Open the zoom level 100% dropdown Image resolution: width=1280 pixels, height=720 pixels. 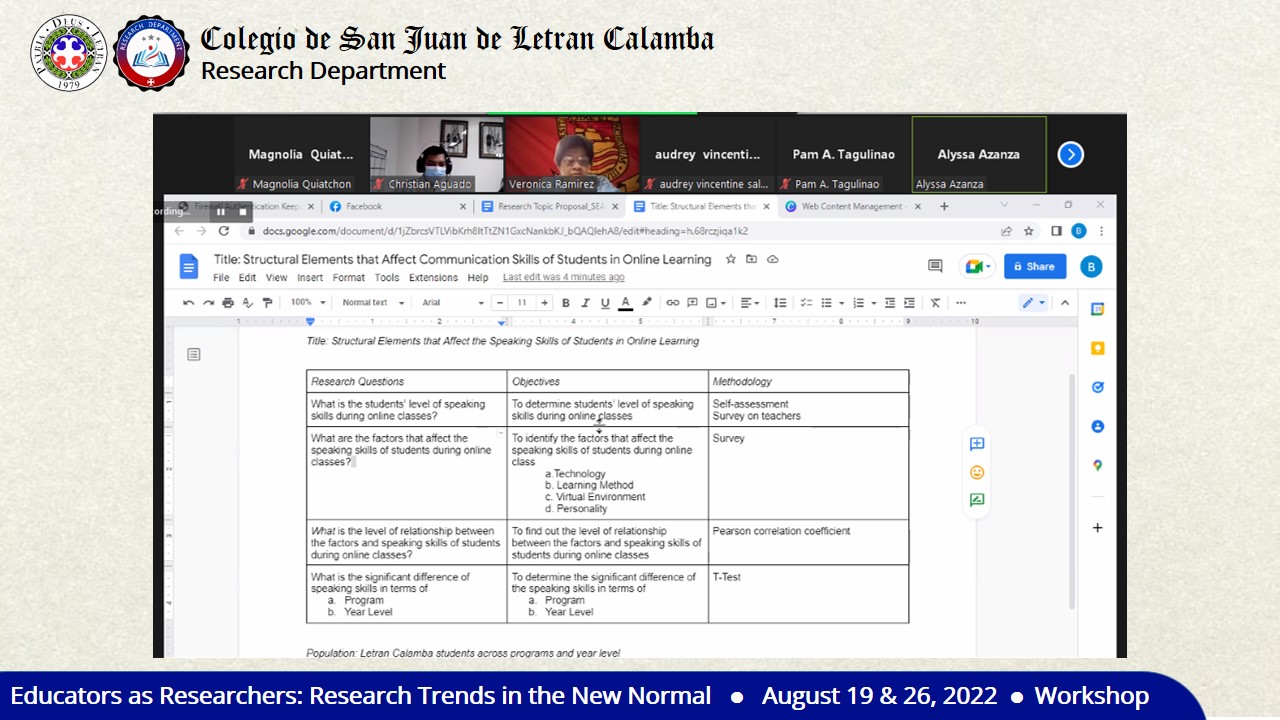click(x=308, y=303)
